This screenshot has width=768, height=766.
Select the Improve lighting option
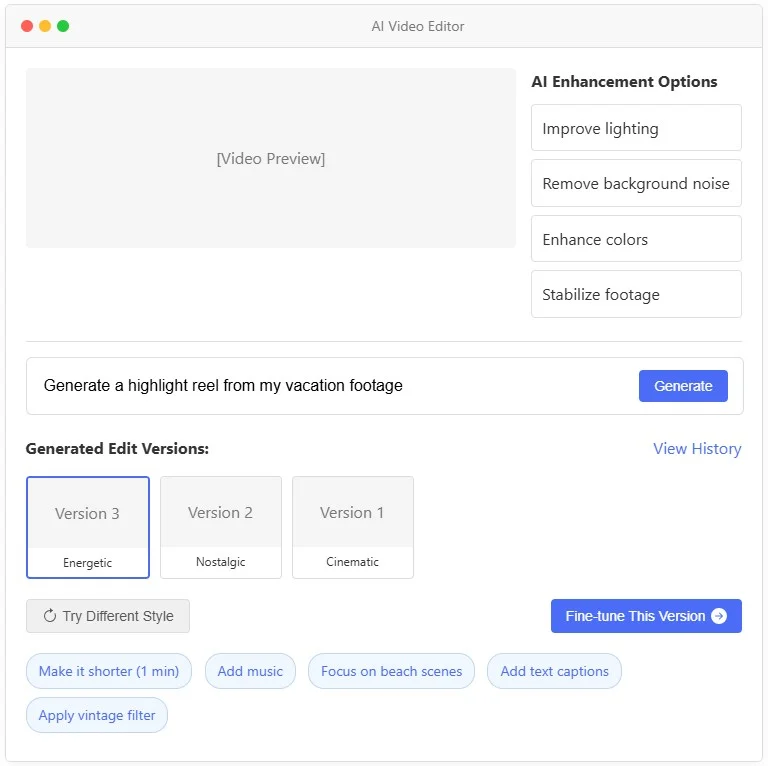[x=636, y=128]
